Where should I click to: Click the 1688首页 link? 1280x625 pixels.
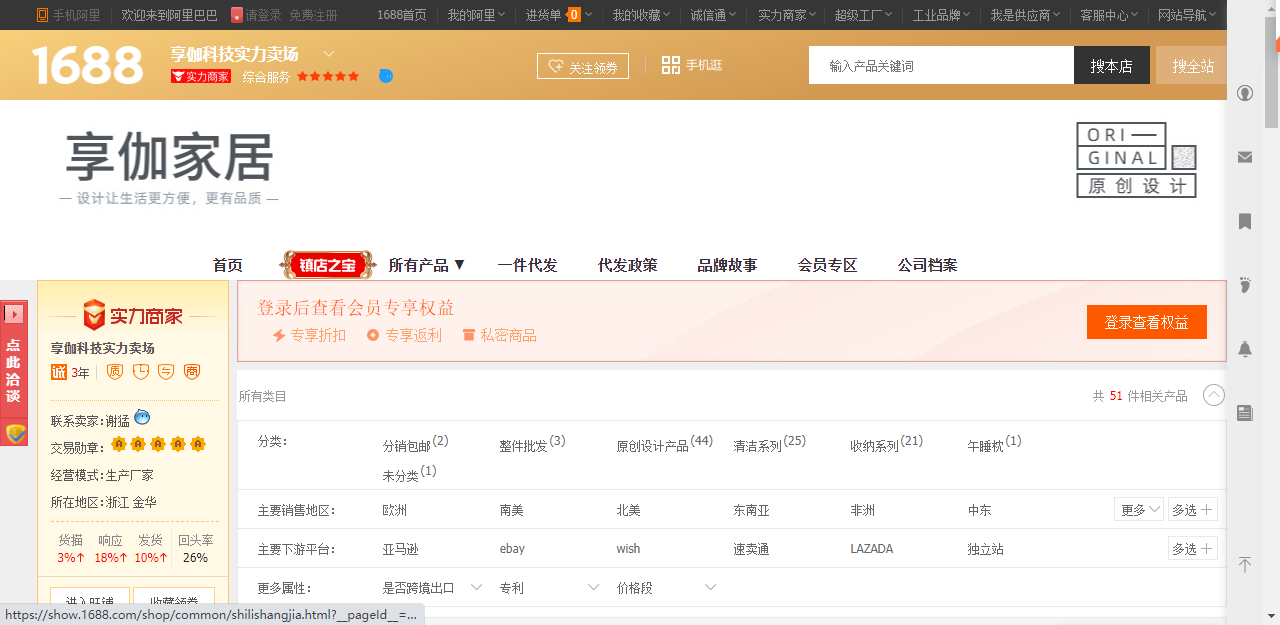401,15
